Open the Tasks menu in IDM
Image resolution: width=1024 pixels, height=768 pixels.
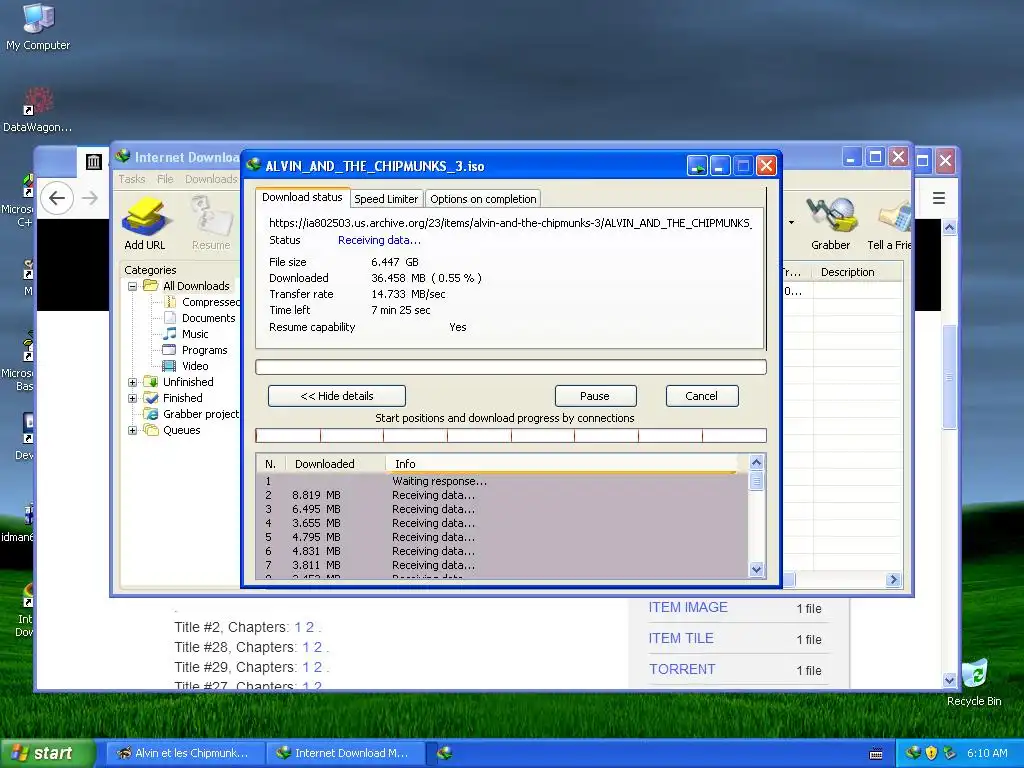(132, 179)
